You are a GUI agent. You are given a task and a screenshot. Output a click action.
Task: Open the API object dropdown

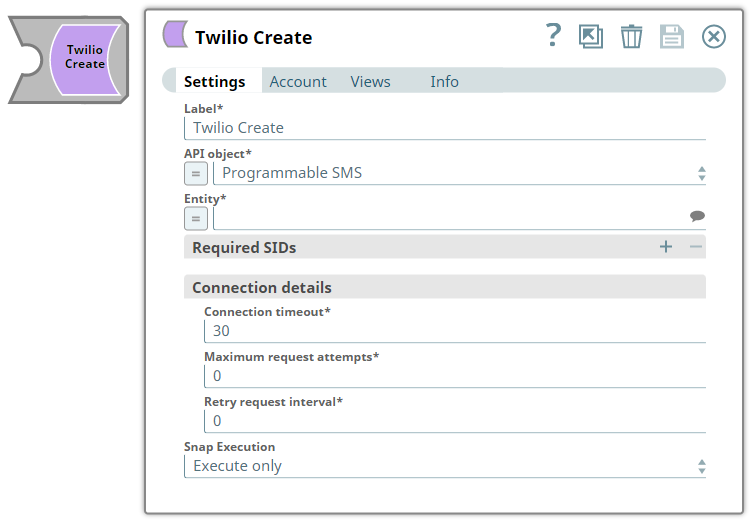460,173
